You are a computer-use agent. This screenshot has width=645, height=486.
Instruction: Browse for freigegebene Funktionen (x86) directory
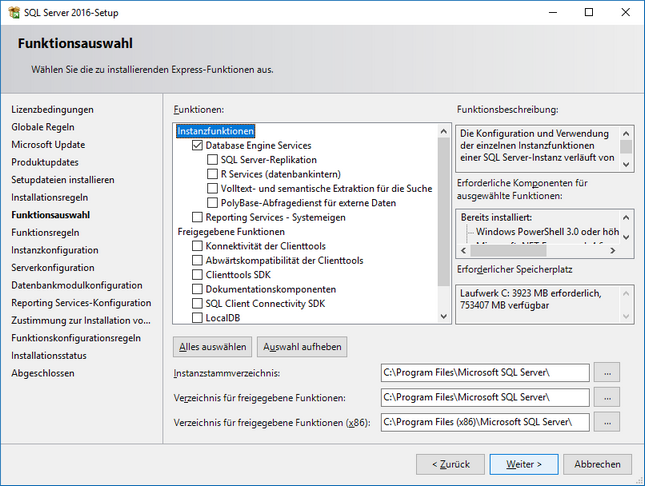point(607,422)
